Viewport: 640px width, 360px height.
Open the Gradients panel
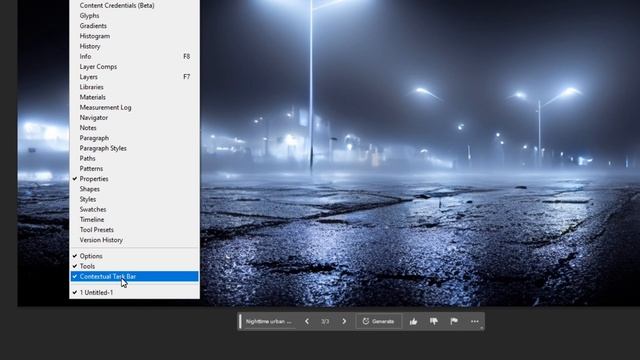(134, 26)
